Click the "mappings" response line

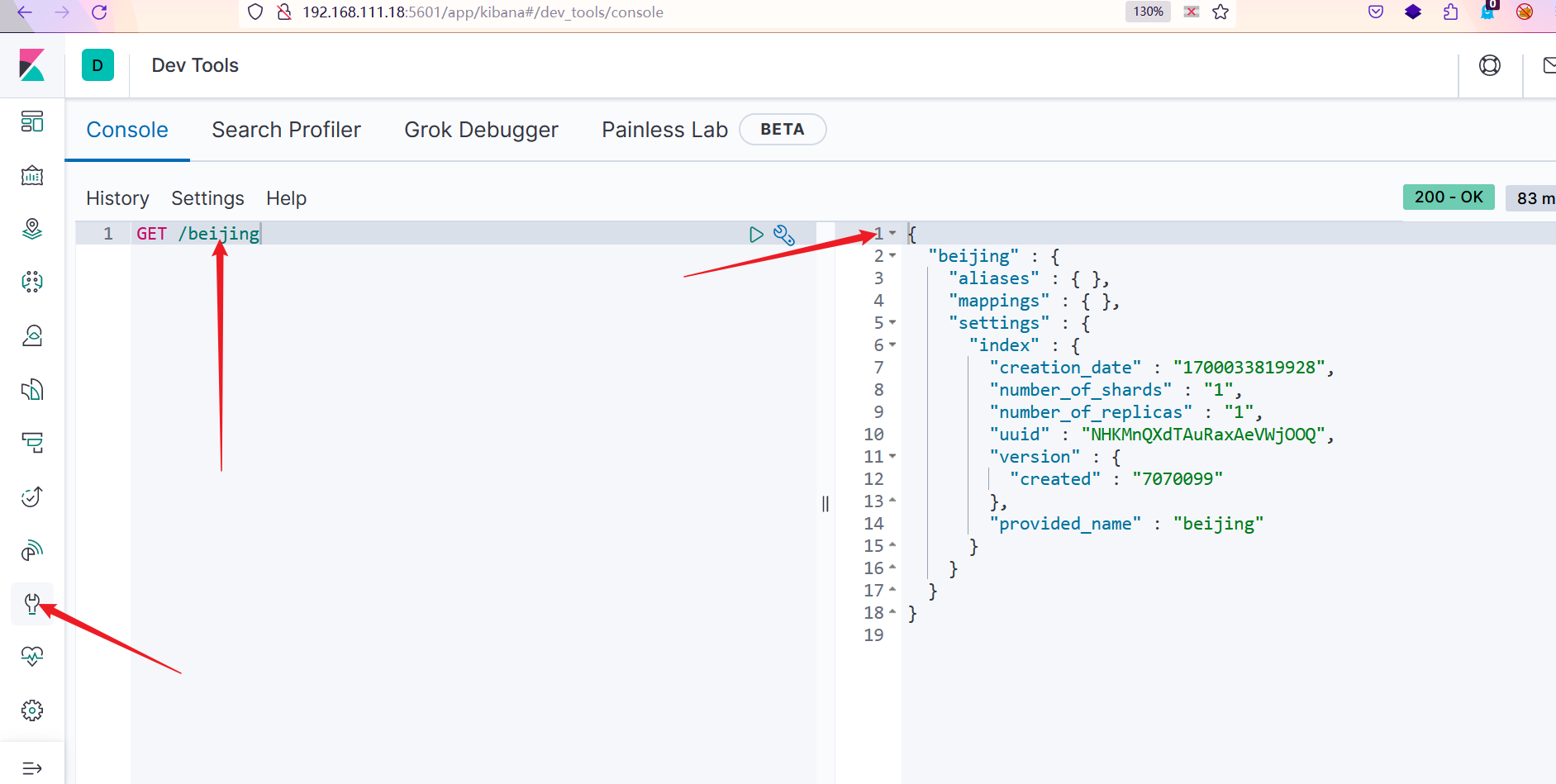pyautogui.click(x=1034, y=301)
